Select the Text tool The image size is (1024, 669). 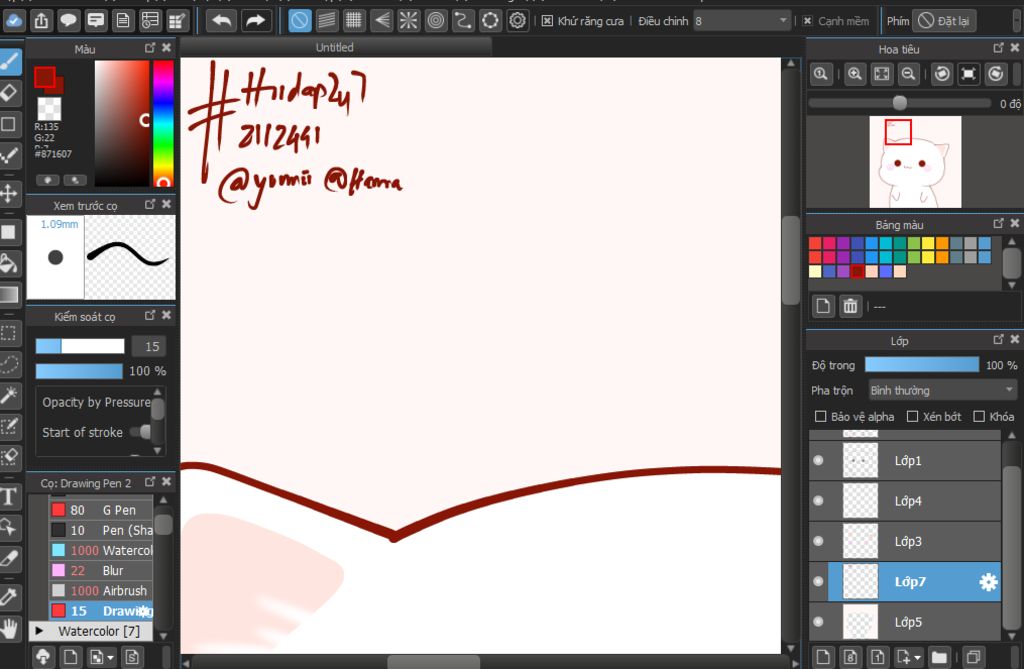click(9, 497)
